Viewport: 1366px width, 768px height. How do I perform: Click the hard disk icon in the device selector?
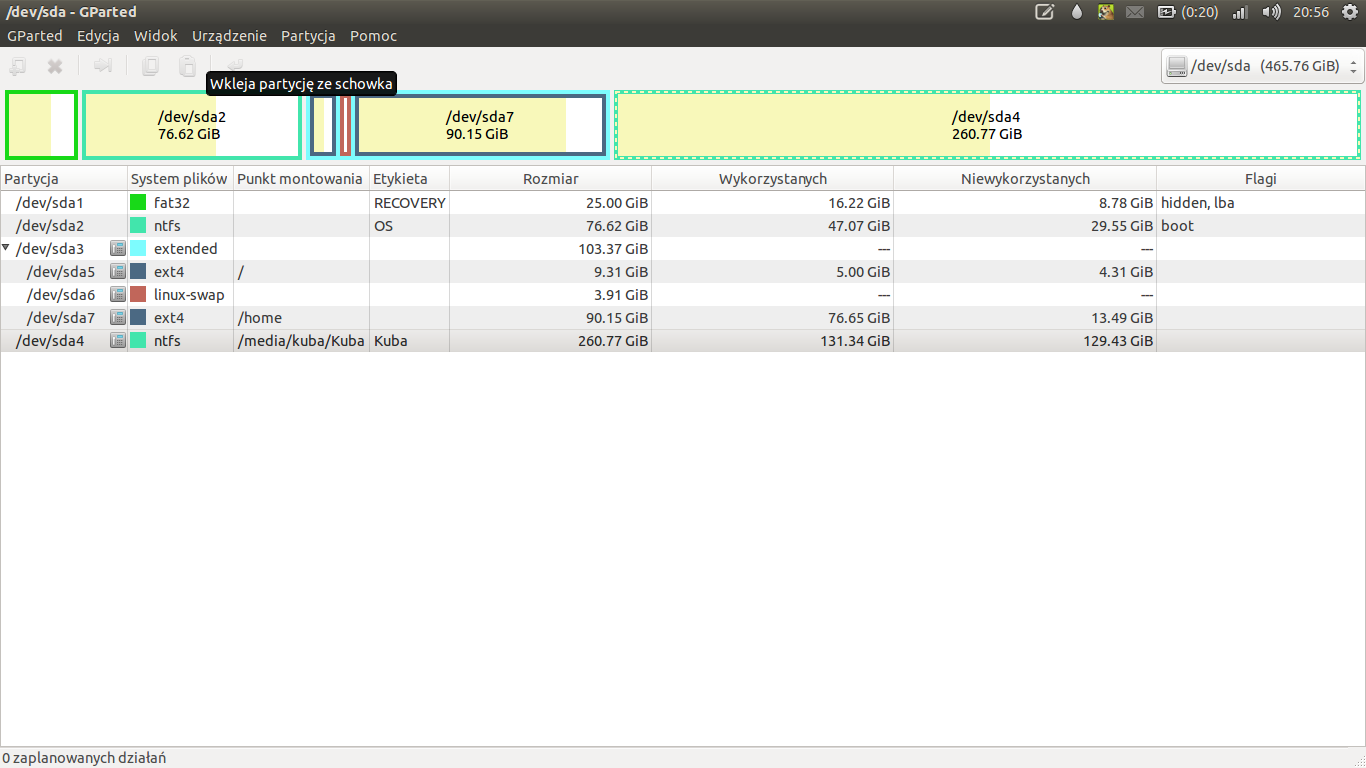click(x=1177, y=66)
